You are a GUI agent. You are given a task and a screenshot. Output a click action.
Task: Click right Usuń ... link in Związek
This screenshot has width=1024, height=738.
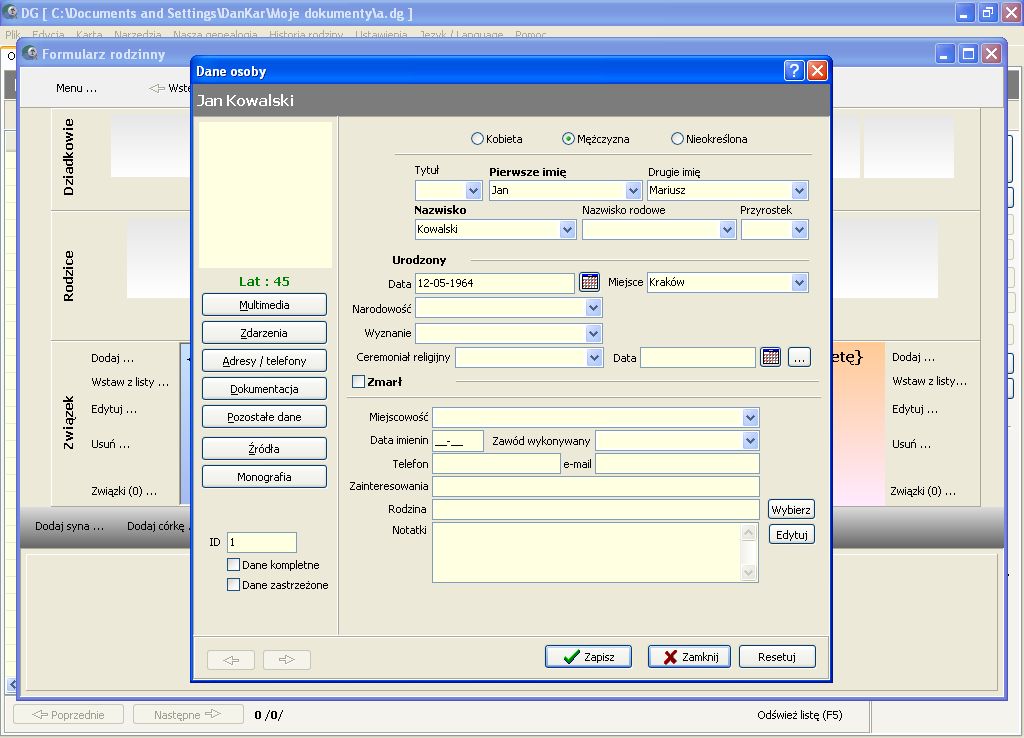pos(912,444)
